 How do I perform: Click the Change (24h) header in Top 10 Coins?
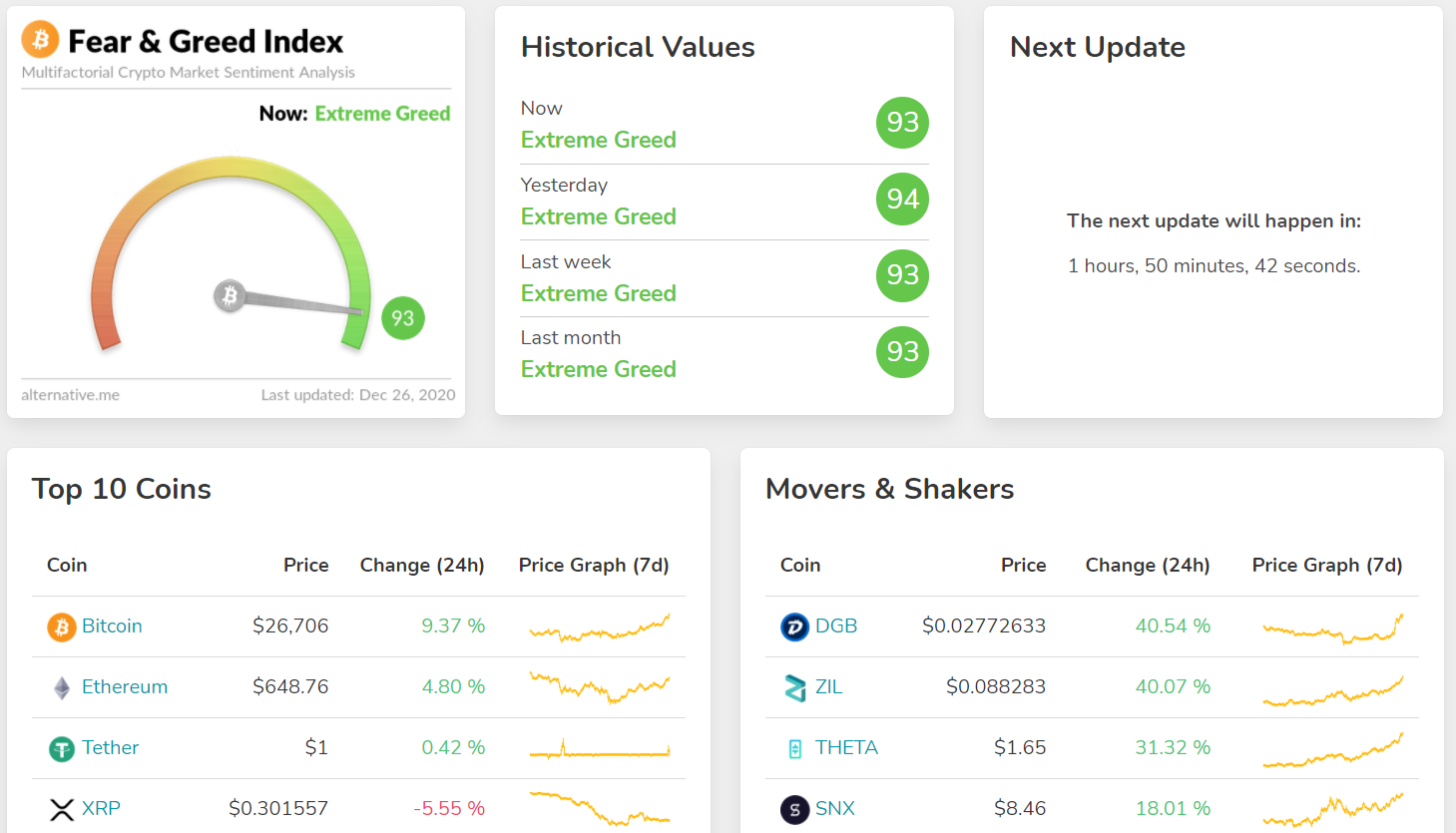coord(422,565)
